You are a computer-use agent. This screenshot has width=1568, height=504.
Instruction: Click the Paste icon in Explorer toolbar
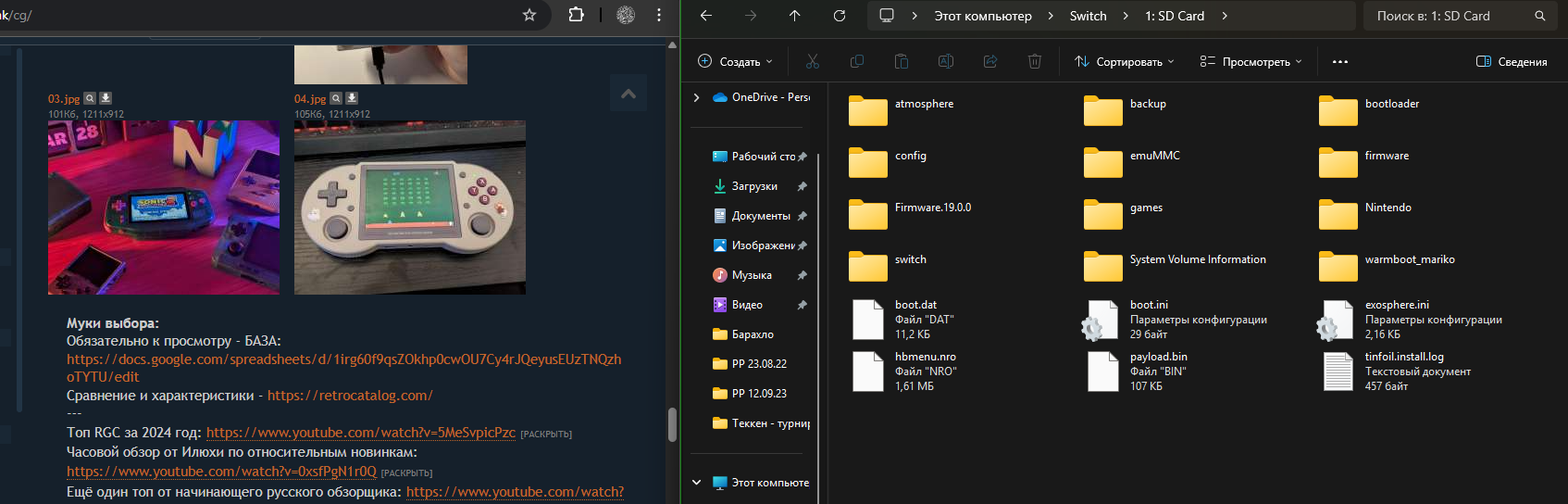click(902, 61)
